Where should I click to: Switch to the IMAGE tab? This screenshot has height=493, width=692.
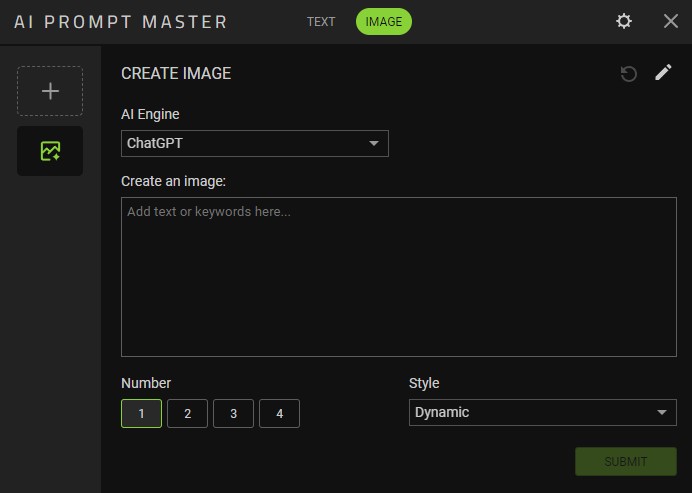pos(384,22)
